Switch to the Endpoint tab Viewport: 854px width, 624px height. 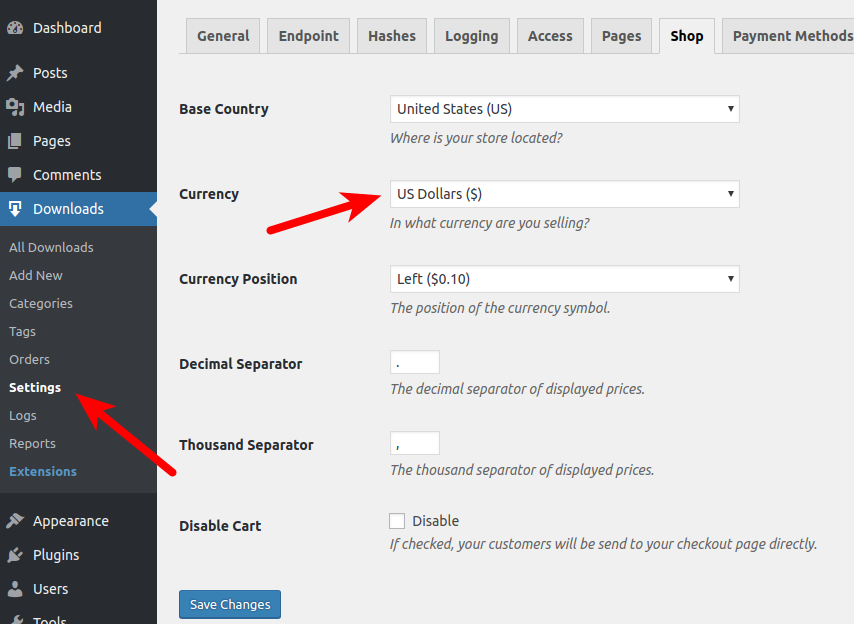(x=308, y=36)
